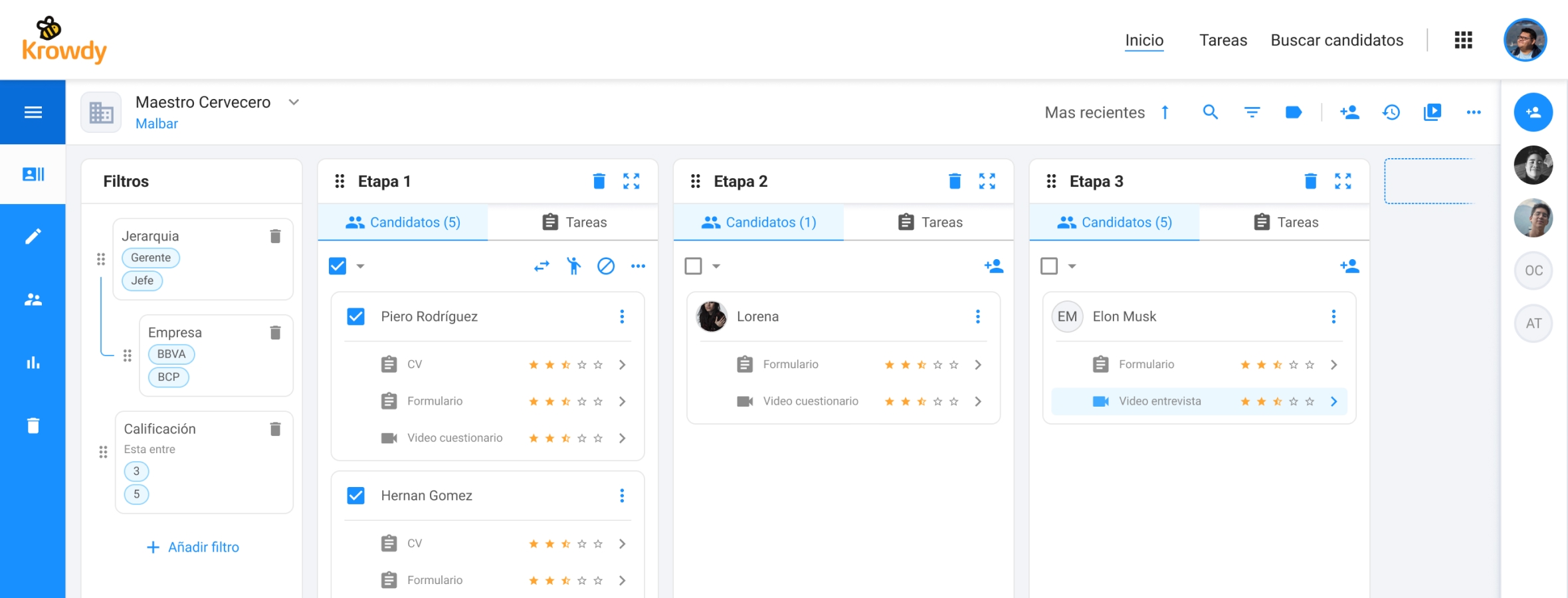Click the OC collaborator avatar
Viewport: 1568px width, 598px height.
point(1533,270)
